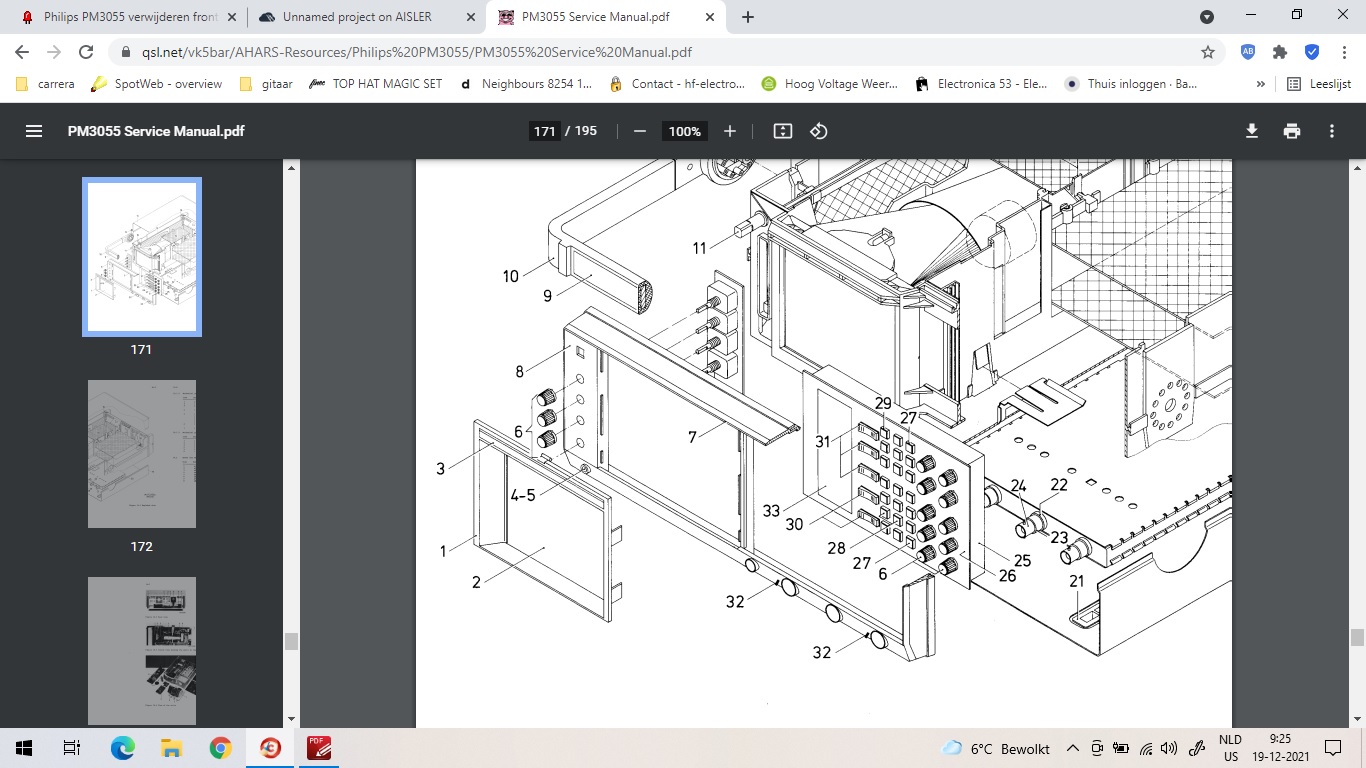Viewport: 1366px width, 768px height.
Task: Launch Microsoft Edge from the taskbar
Action: [122, 748]
